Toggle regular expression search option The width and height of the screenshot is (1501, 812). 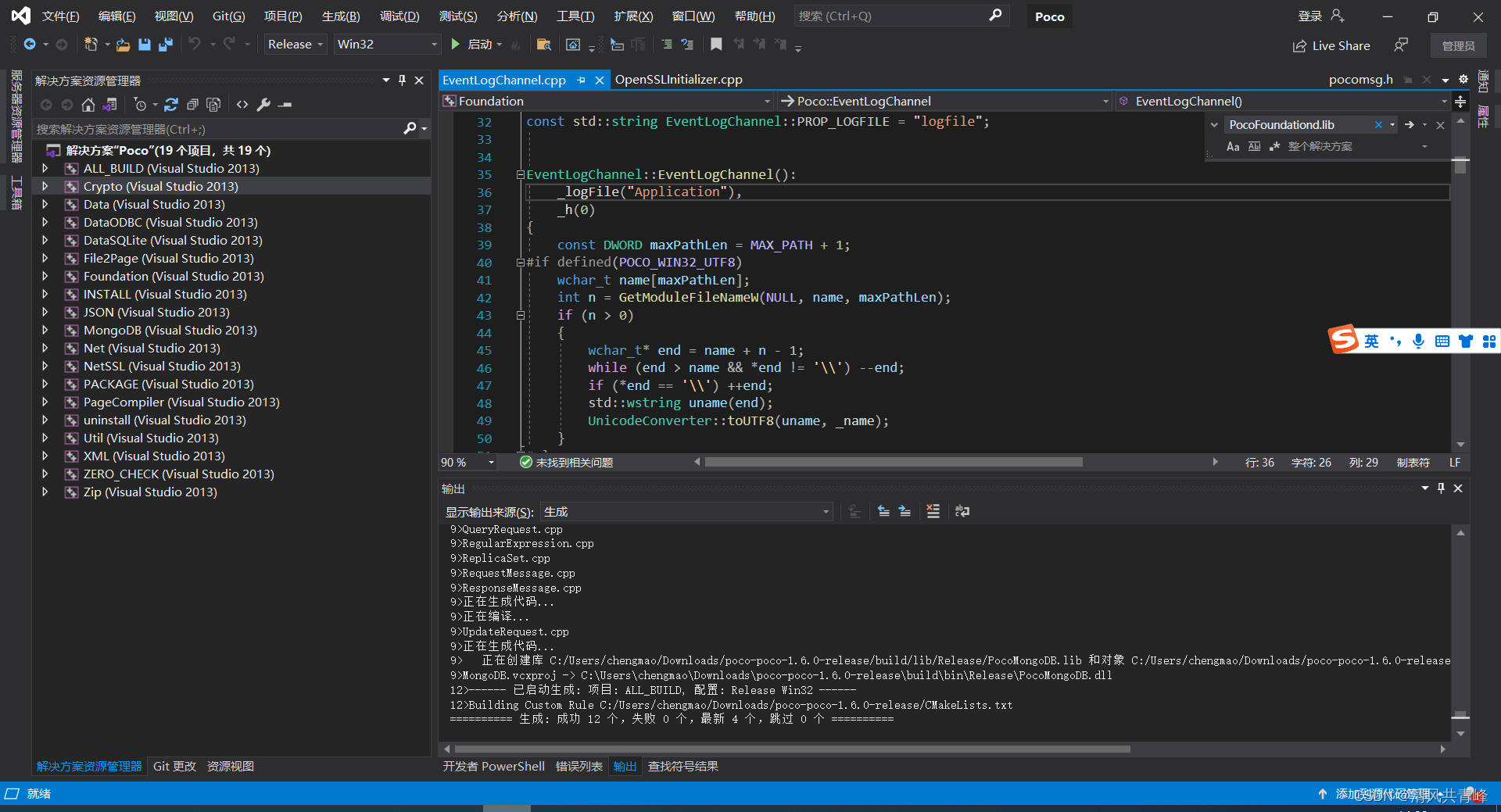pyautogui.click(x=1274, y=146)
